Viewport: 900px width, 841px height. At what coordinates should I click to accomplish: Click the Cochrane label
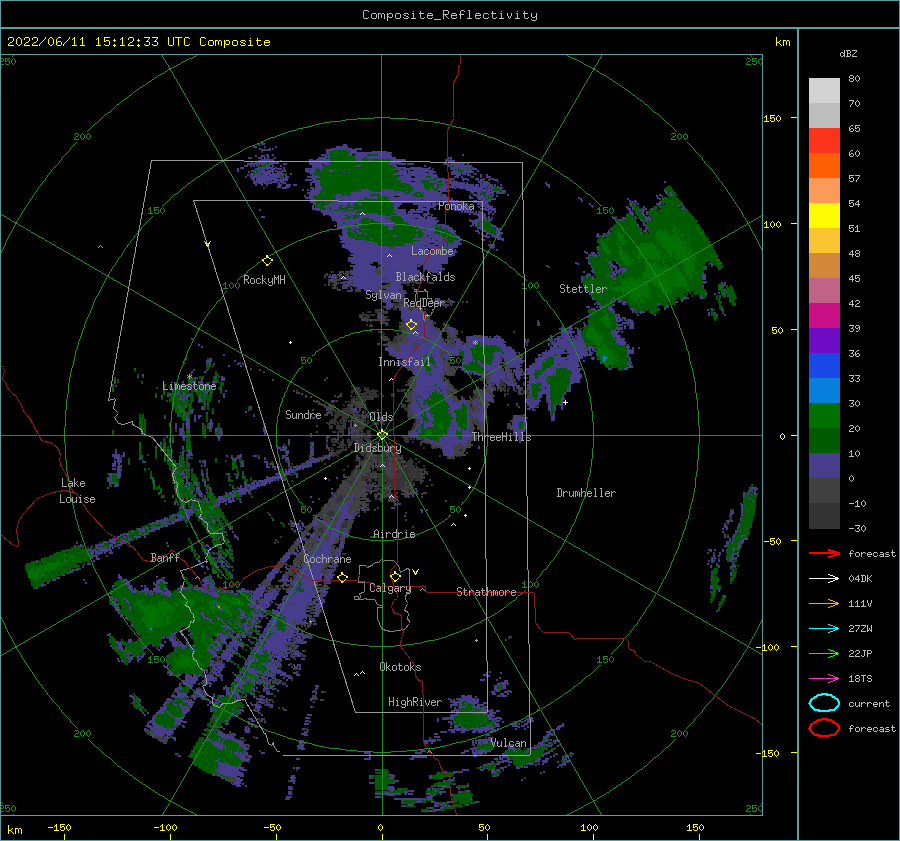coord(327,559)
